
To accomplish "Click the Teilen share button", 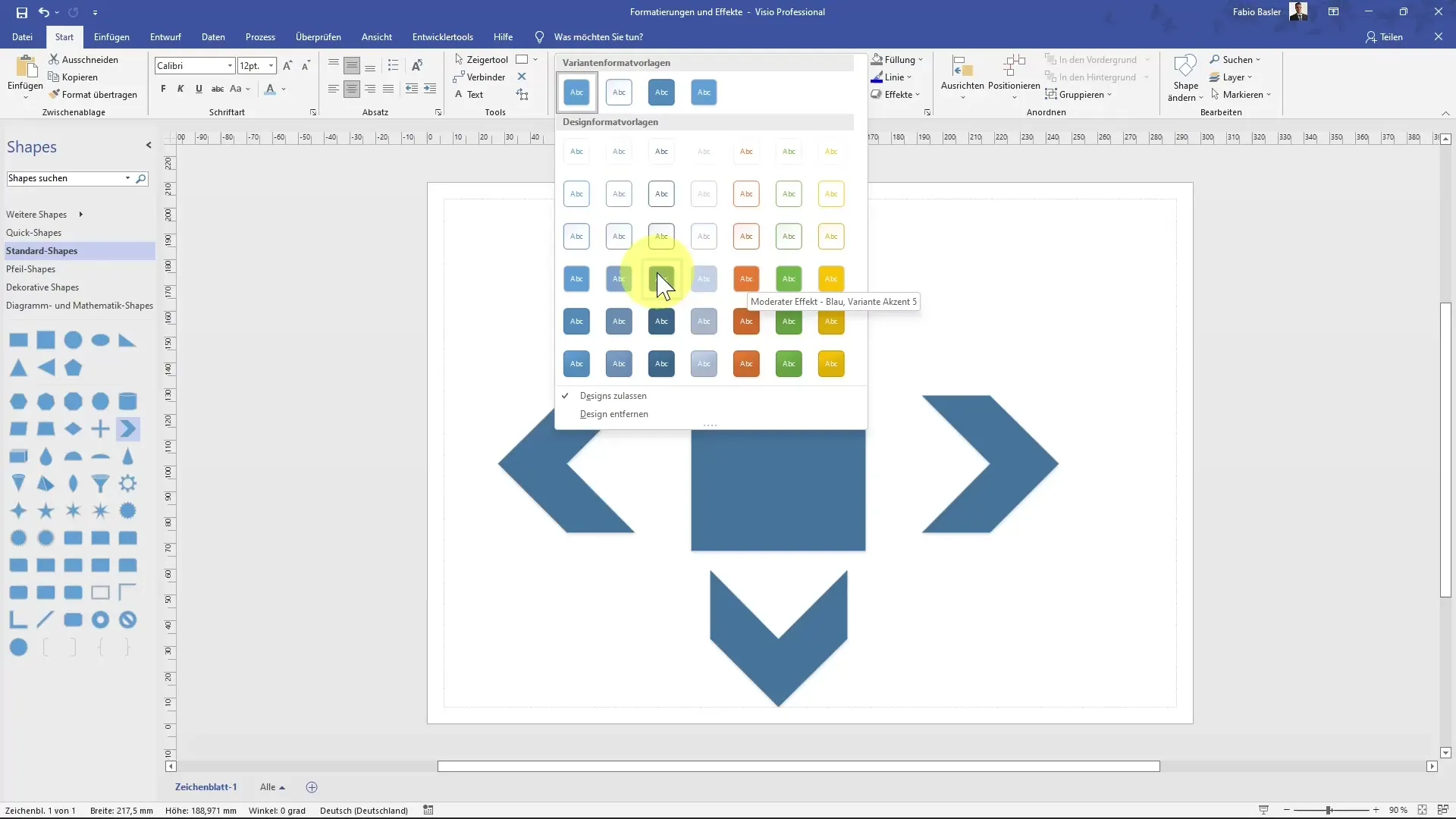I will tap(1385, 36).
